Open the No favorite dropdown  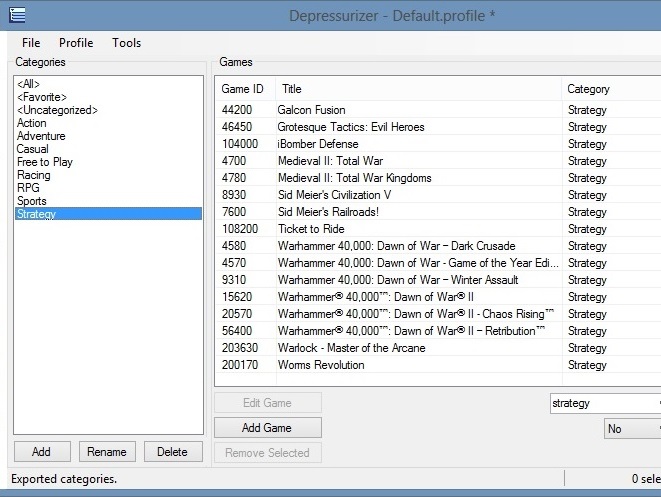[632, 429]
